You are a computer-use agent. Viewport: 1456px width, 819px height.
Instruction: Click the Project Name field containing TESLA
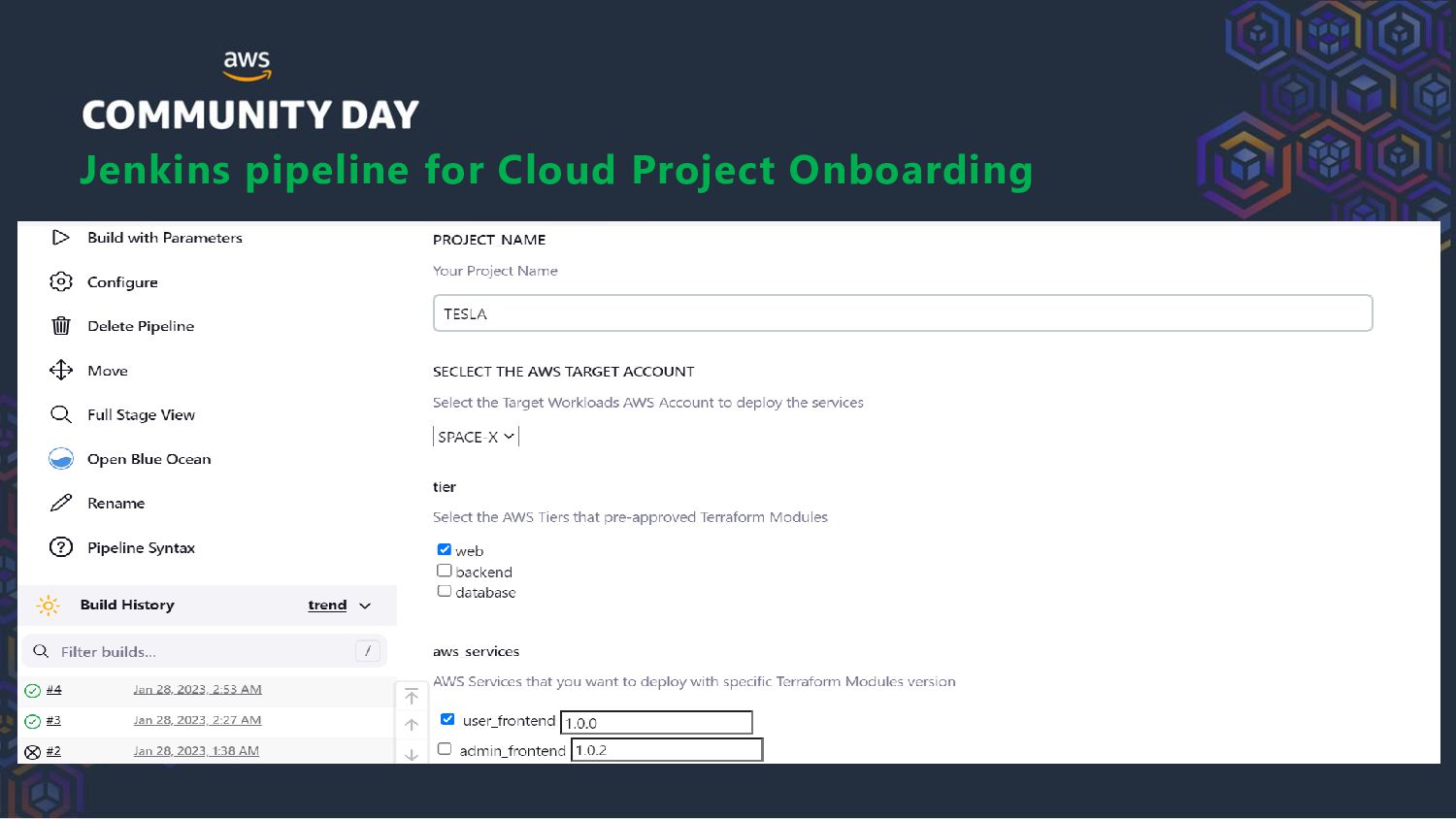click(x=903, y=313)
